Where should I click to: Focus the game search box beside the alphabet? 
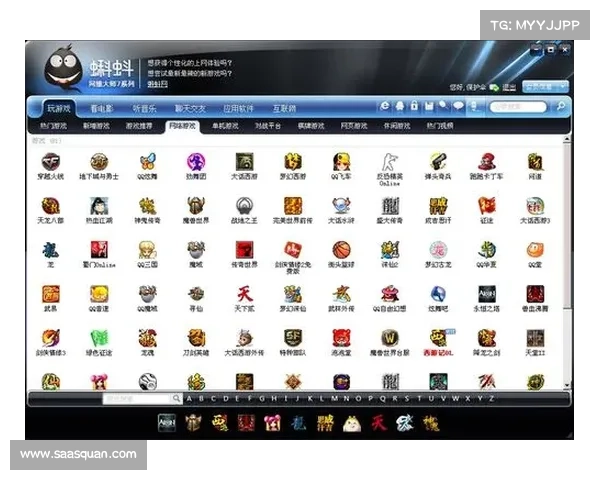(136, 399)
